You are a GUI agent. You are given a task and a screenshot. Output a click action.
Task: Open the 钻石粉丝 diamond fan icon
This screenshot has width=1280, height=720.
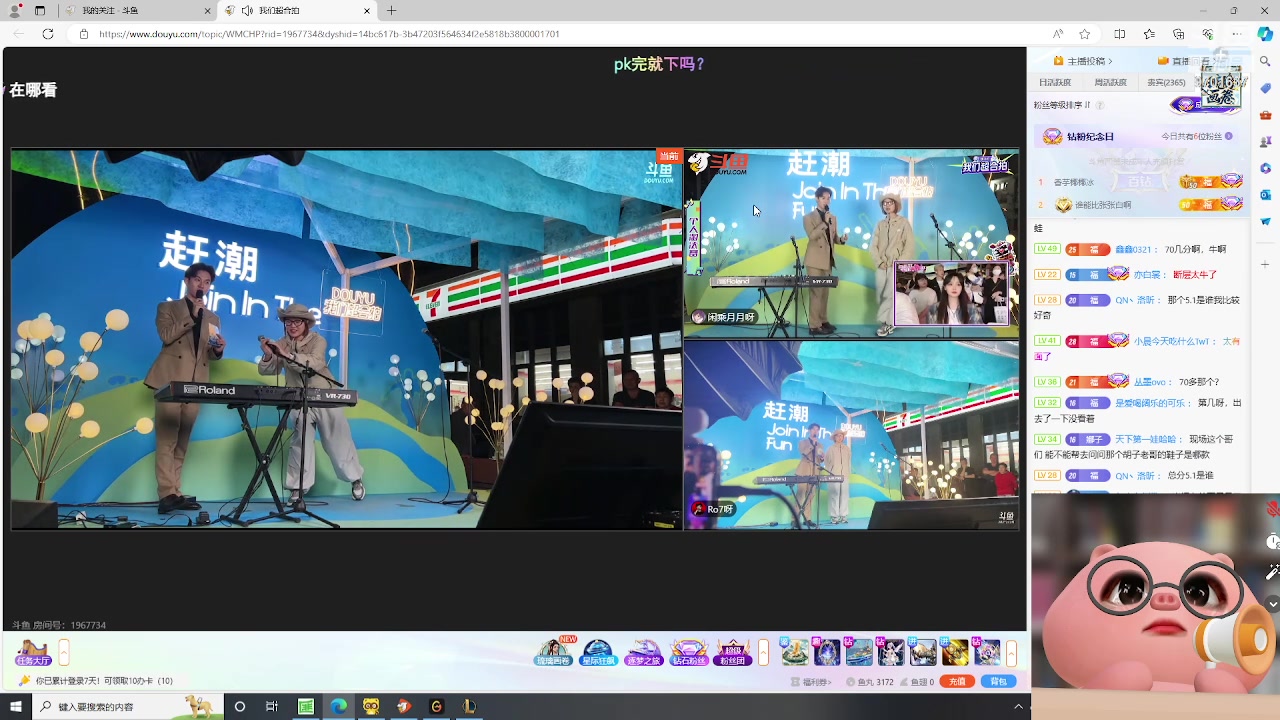click(x=688, y=653)
